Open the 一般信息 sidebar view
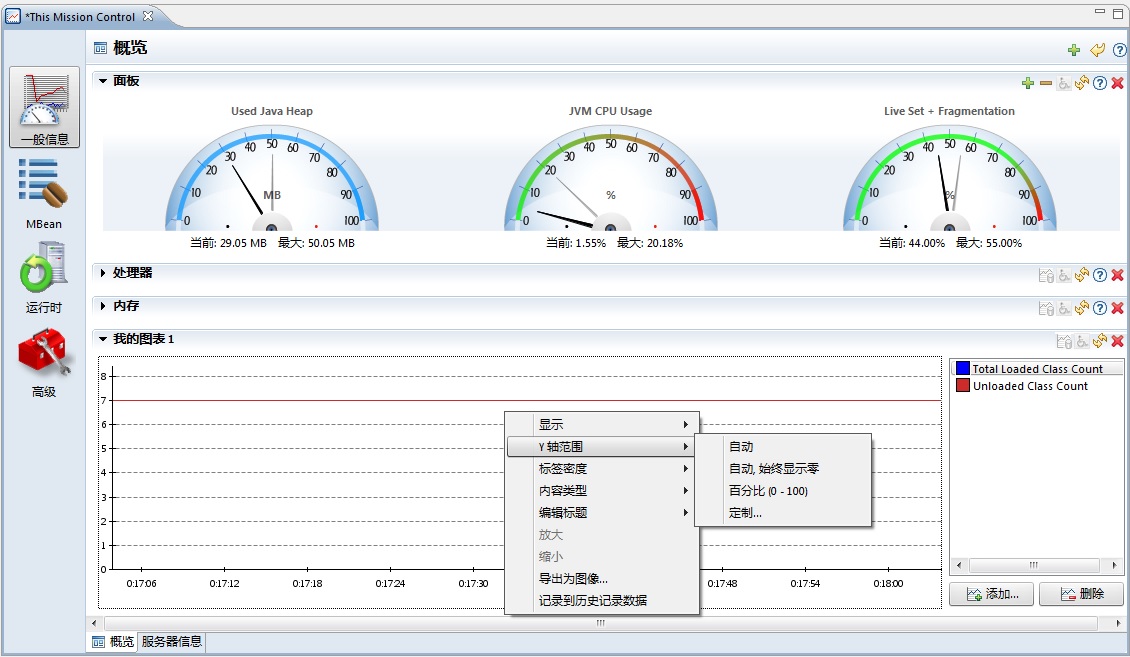 coord(44,107)
